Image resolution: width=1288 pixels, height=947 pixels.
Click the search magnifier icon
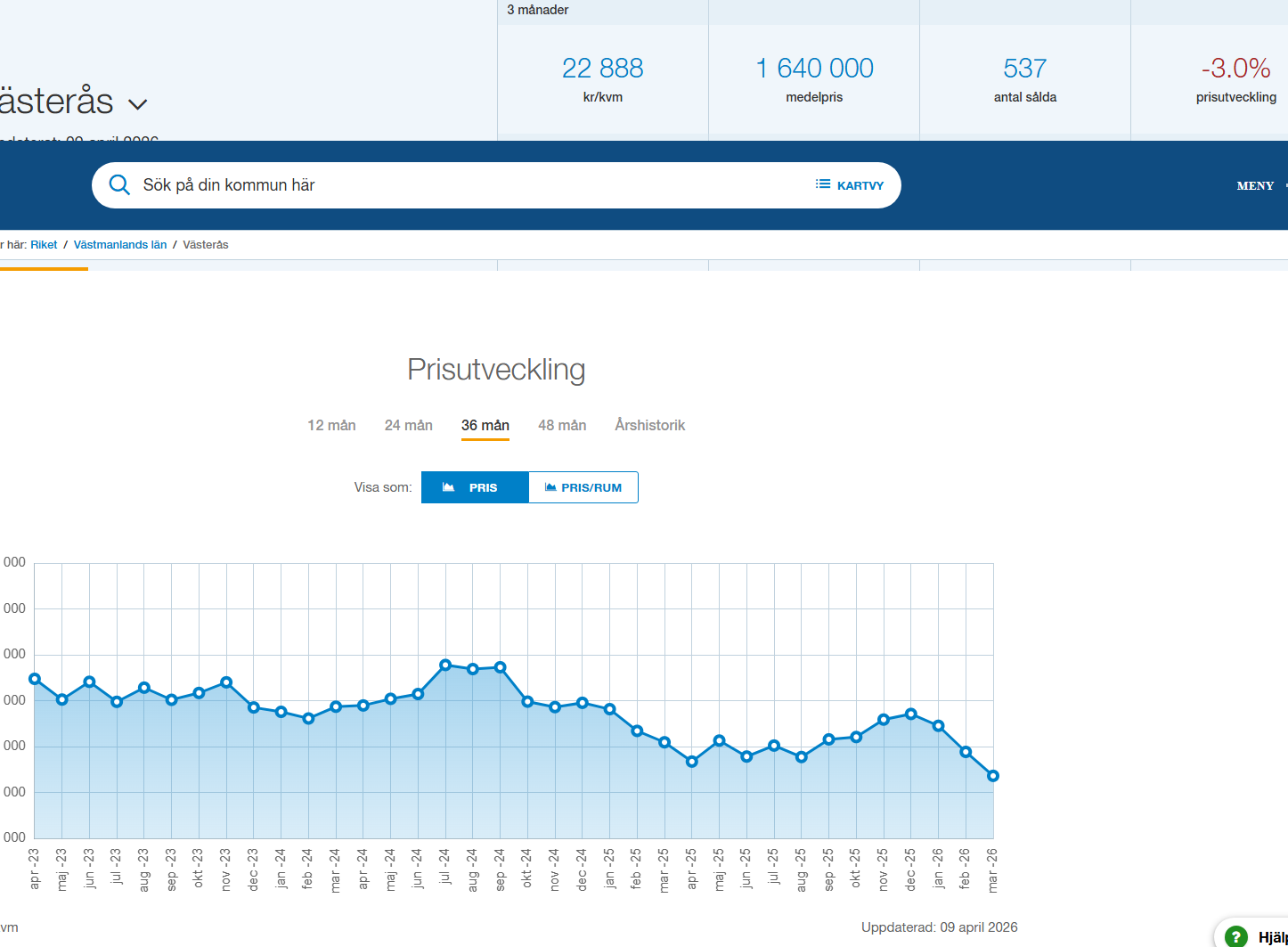point(119,185)
